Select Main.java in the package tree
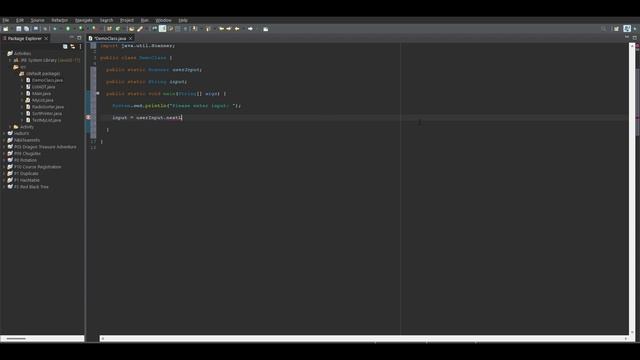 click(x=41, y=93)
